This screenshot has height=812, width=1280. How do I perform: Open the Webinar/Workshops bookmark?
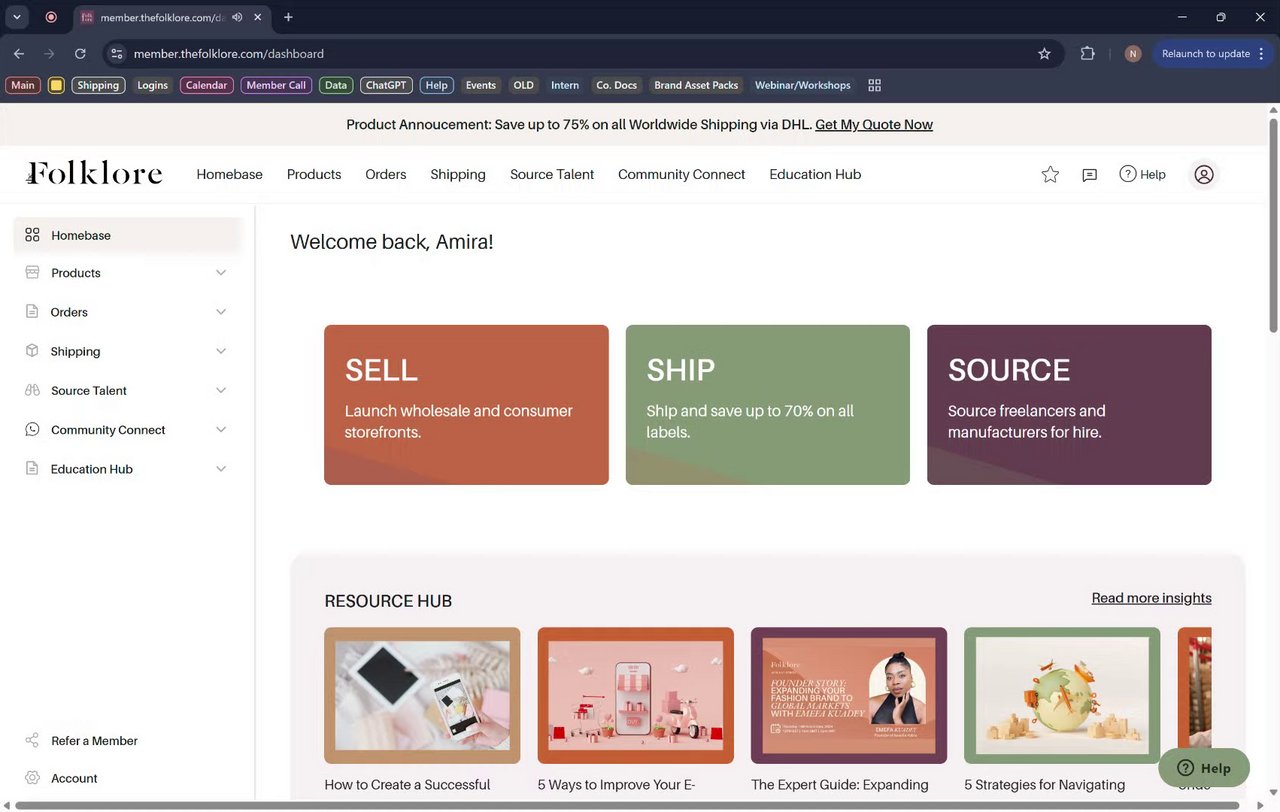click(x=802, y=85)
